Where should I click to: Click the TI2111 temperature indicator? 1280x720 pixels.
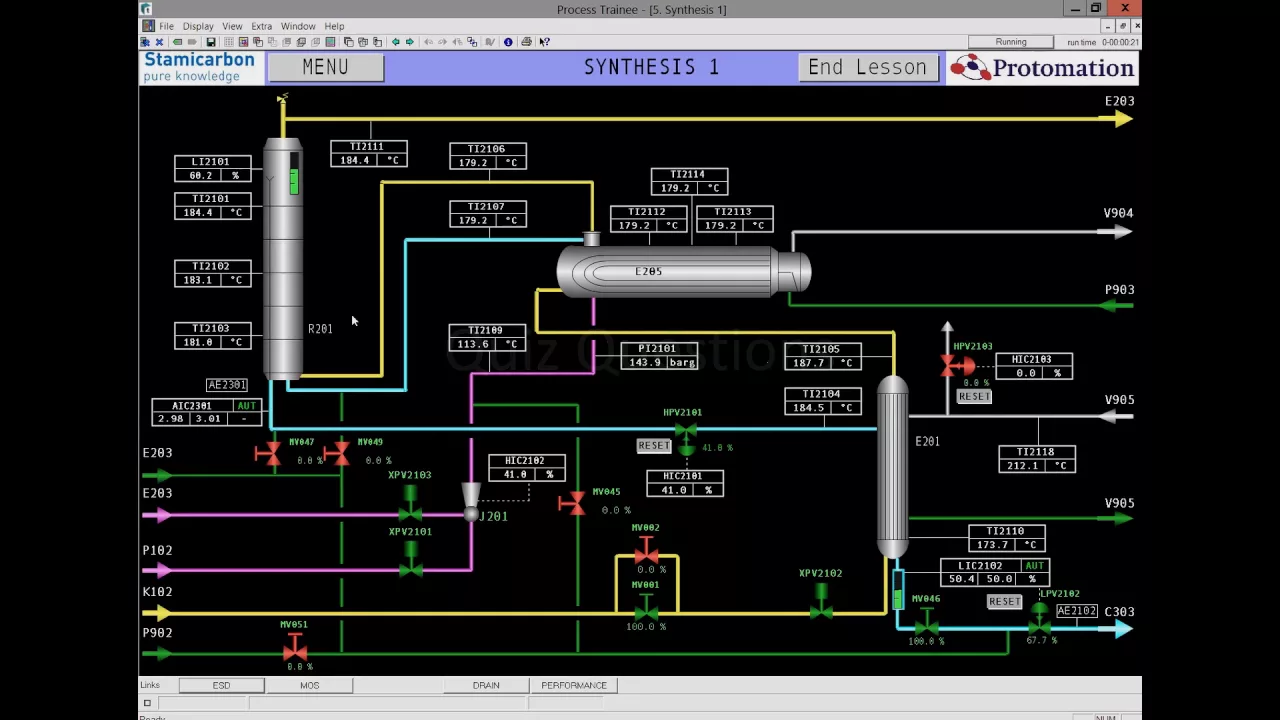click(369, 153)
